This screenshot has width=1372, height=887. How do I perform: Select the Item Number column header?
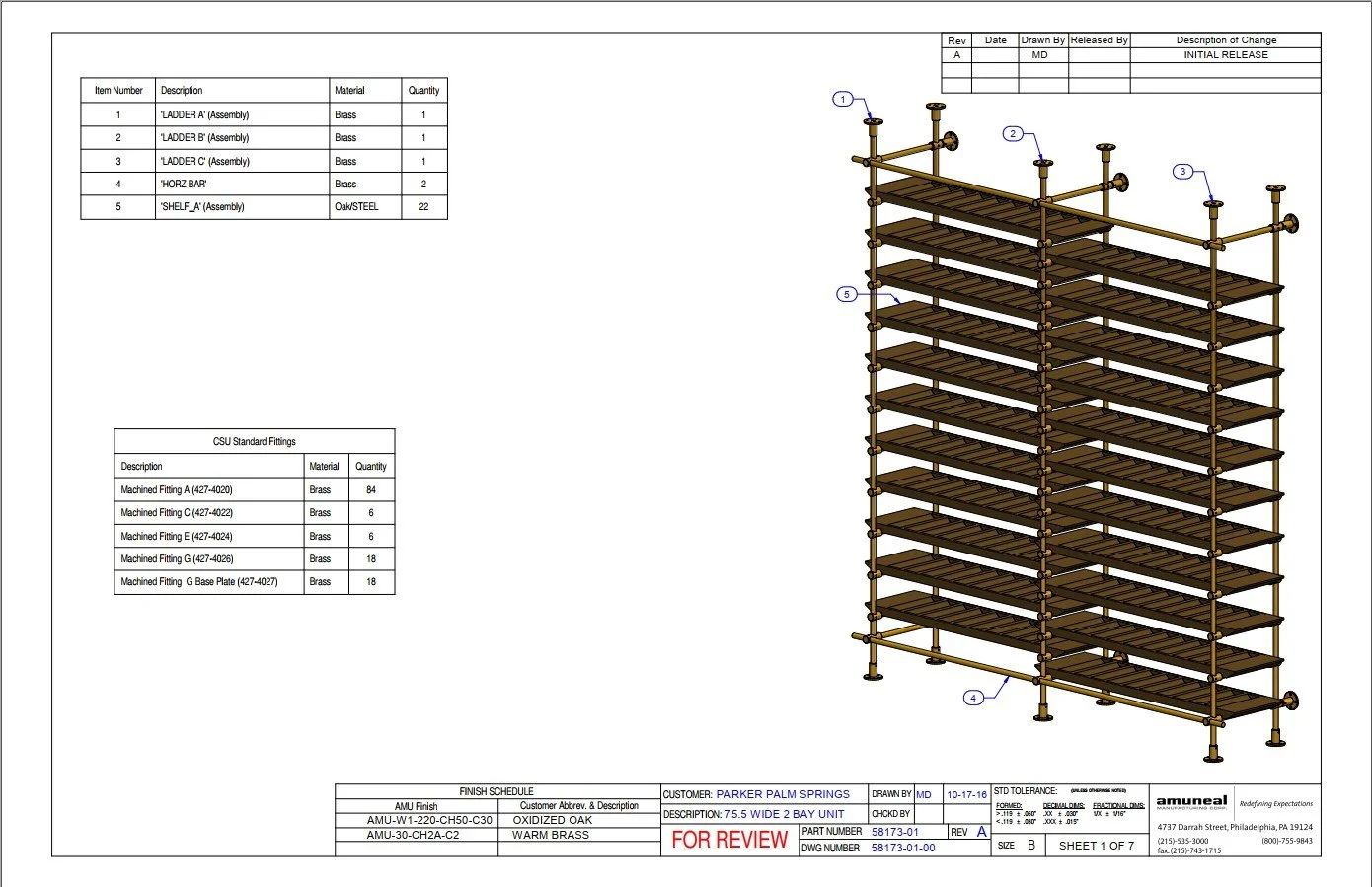118,91
